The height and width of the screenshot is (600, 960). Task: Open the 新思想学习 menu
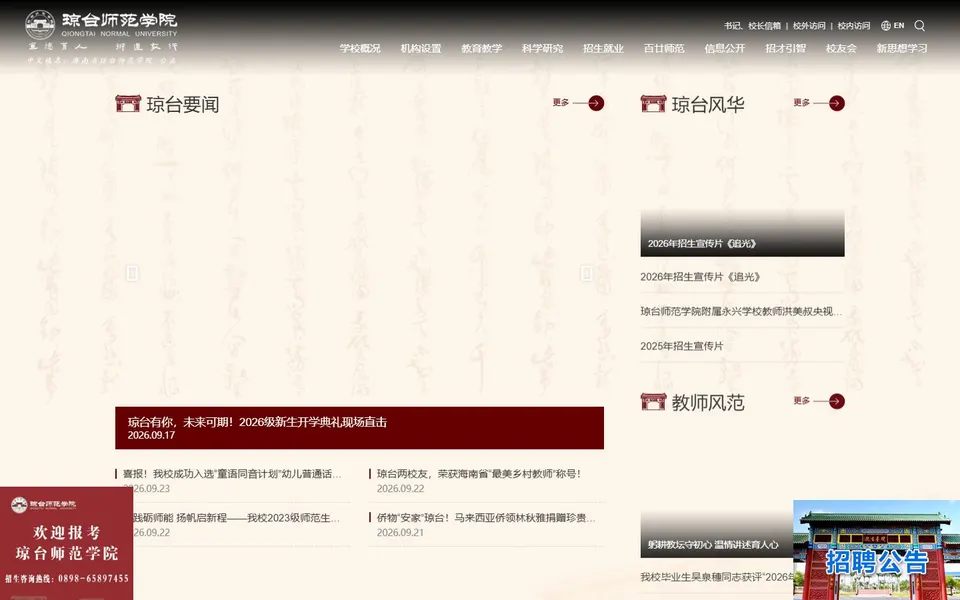pyautogui.click(x=901, y=48)
